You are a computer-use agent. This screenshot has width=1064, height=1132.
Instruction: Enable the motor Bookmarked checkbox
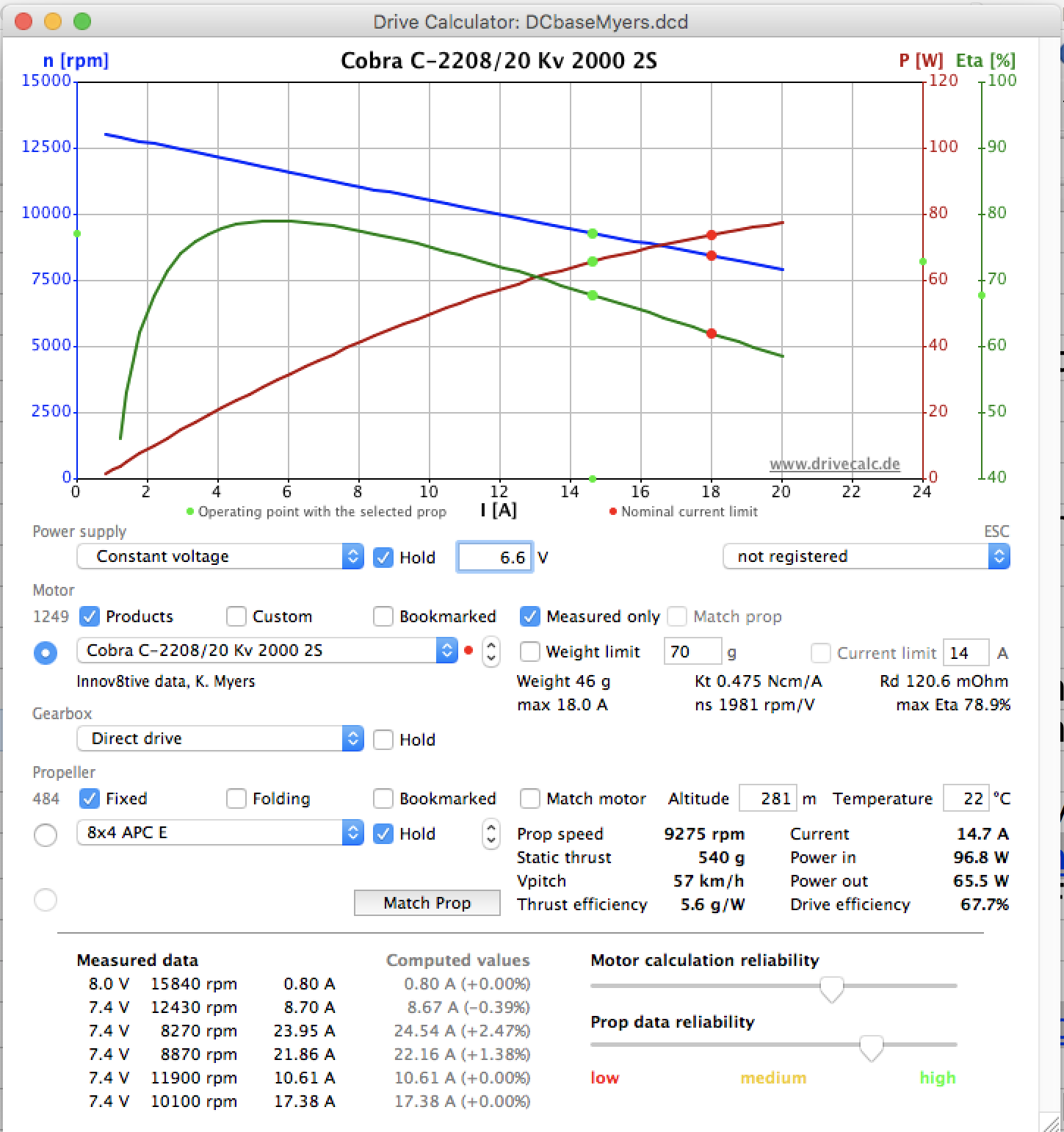click(x=383, y=616)
